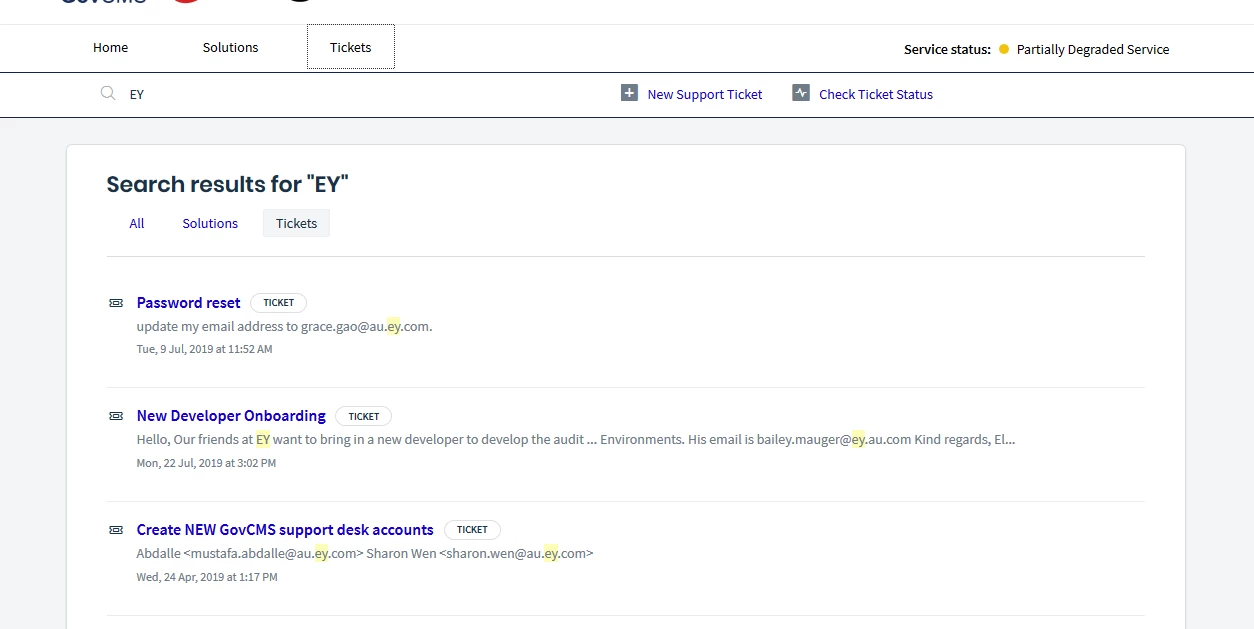Click the plus icon beside New Support Ticket
1254x629 pixels.
(629, 93)
